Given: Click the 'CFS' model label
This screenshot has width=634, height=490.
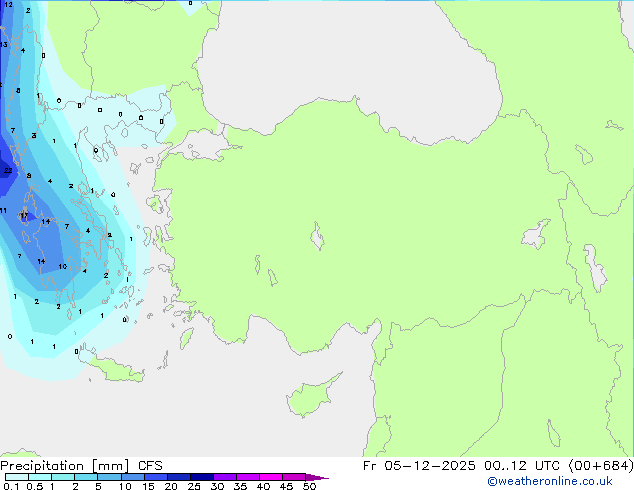Looking at the screenshot, I should [150, 466].
